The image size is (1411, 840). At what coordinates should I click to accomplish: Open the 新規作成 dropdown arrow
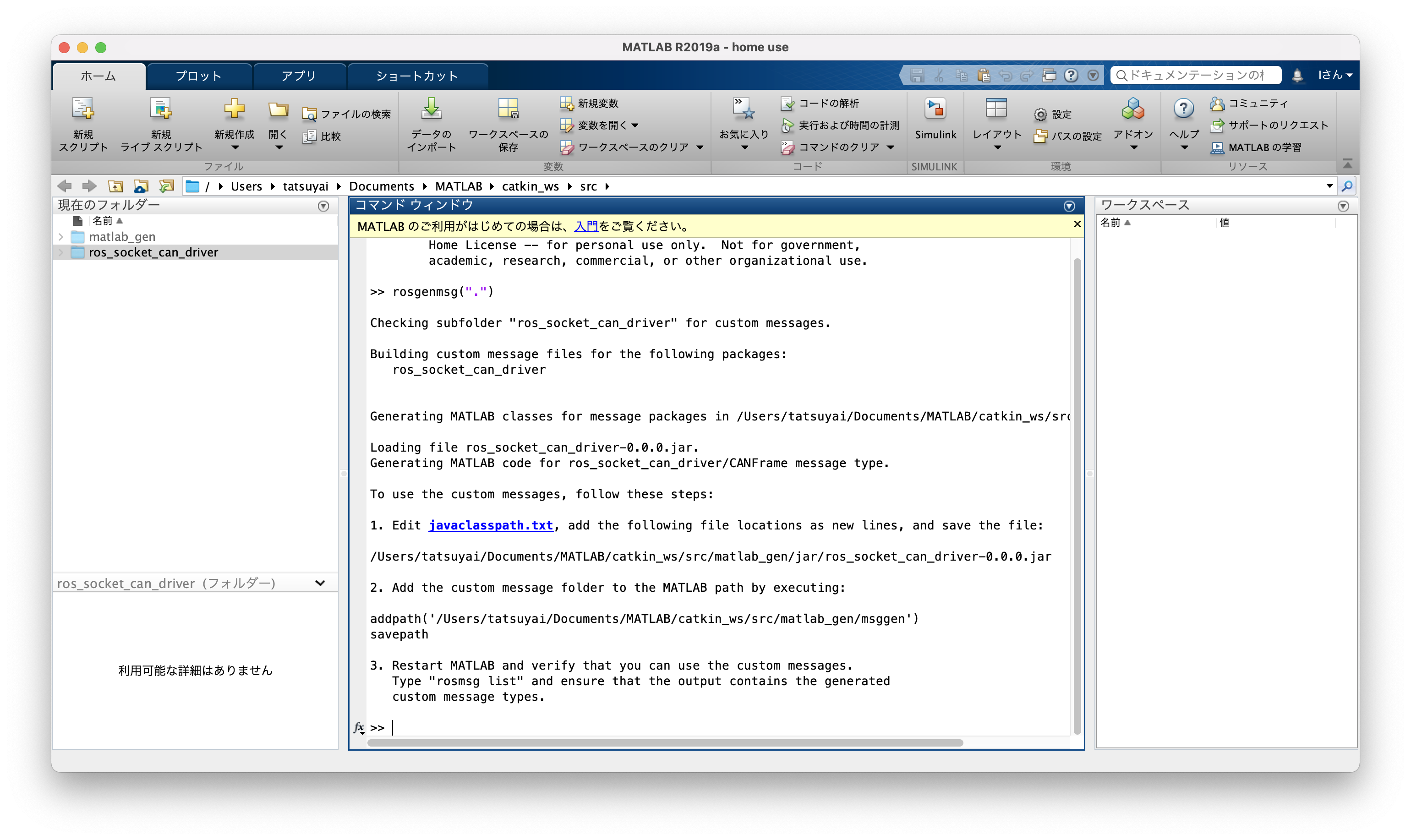pos(235,148)
